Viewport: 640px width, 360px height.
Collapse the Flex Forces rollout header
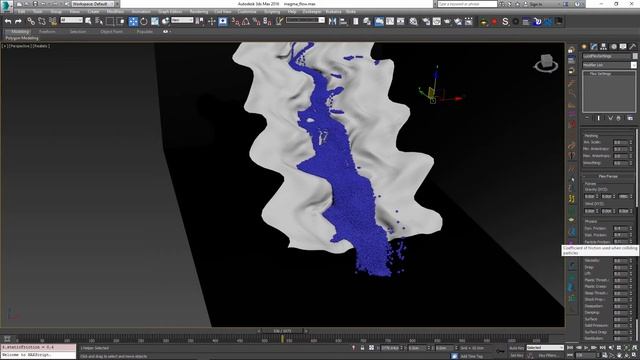coord(608,176)
